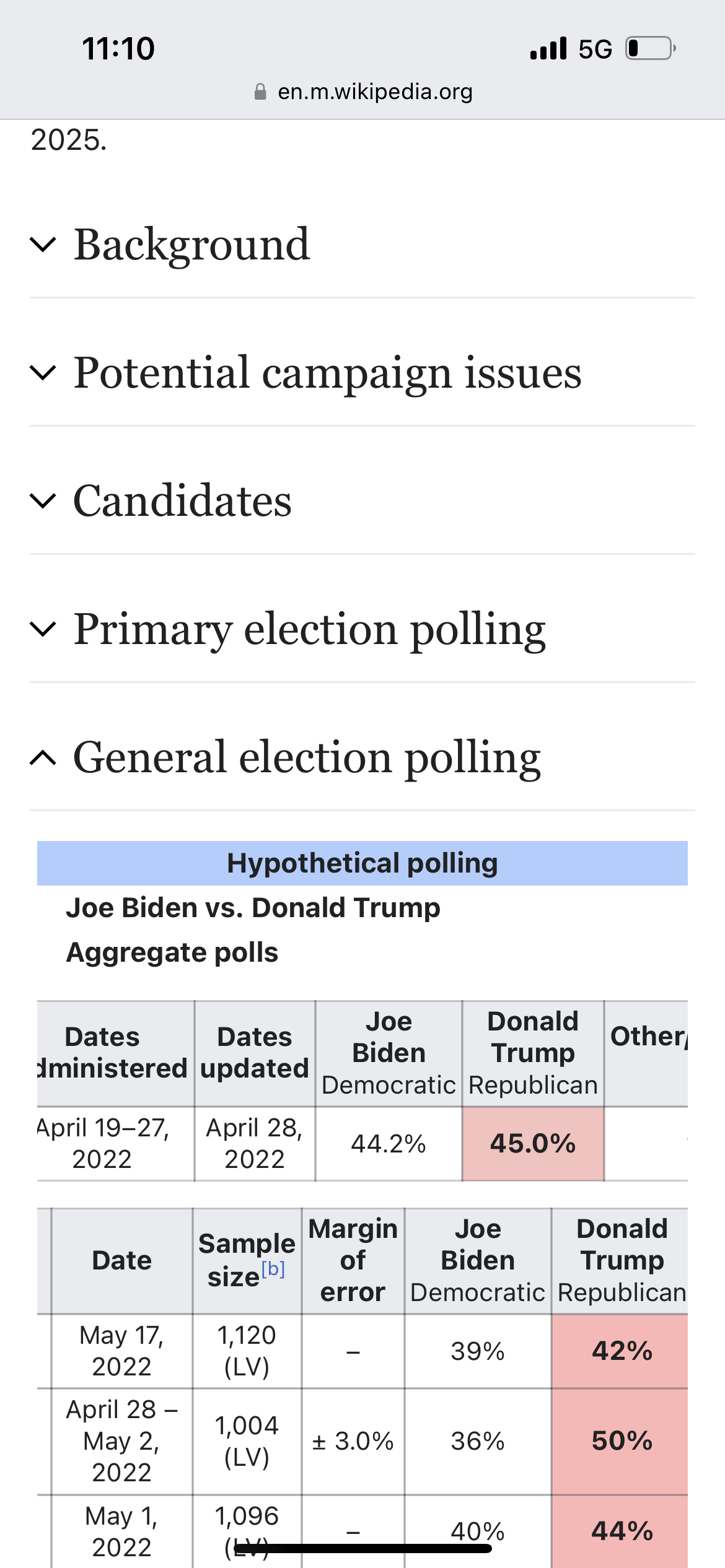Expand the Background section chevron
This screenshot has width=725, height=1568.
(43, 245)
